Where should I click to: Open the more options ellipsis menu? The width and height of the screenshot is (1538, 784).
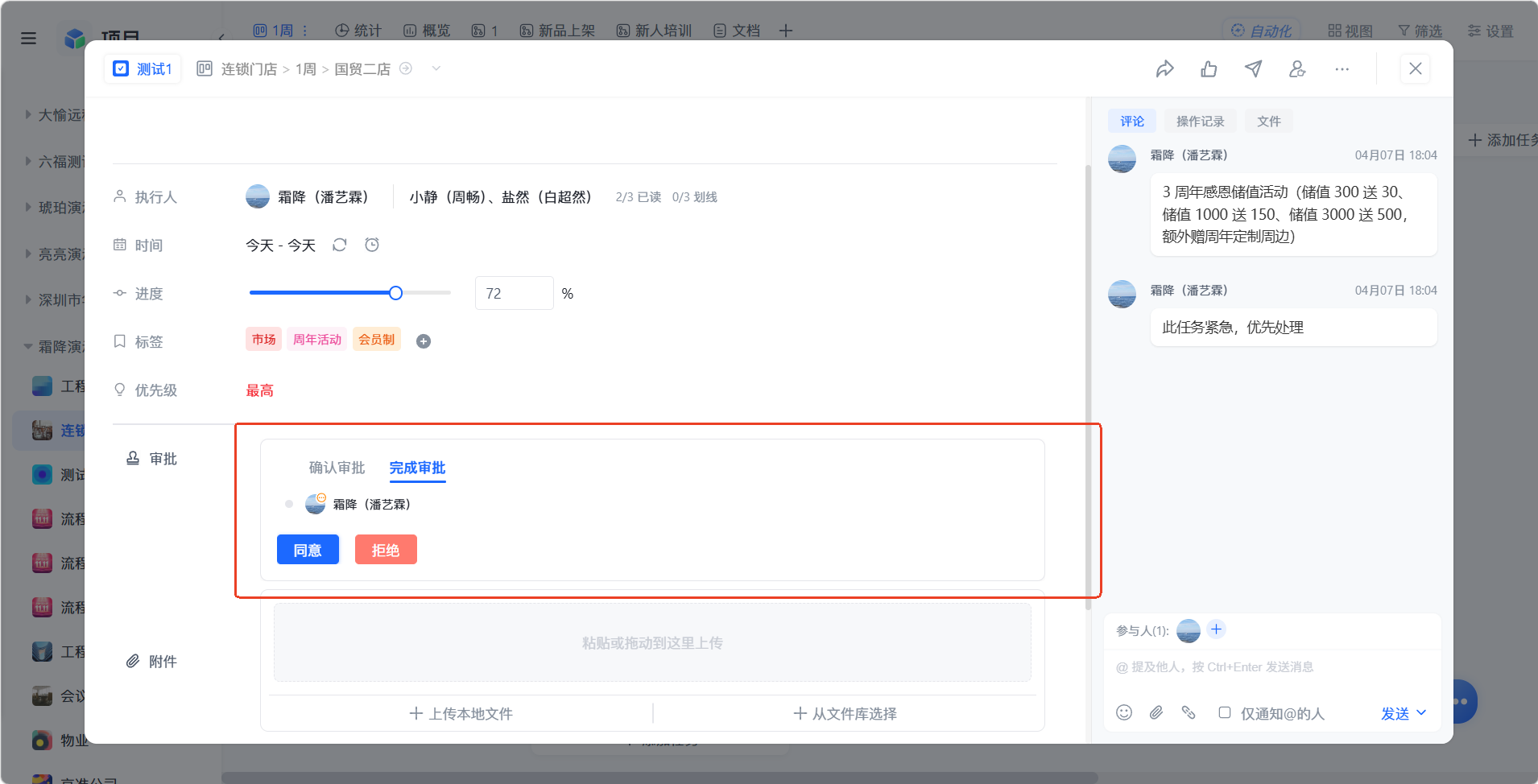pos(1342,69)
